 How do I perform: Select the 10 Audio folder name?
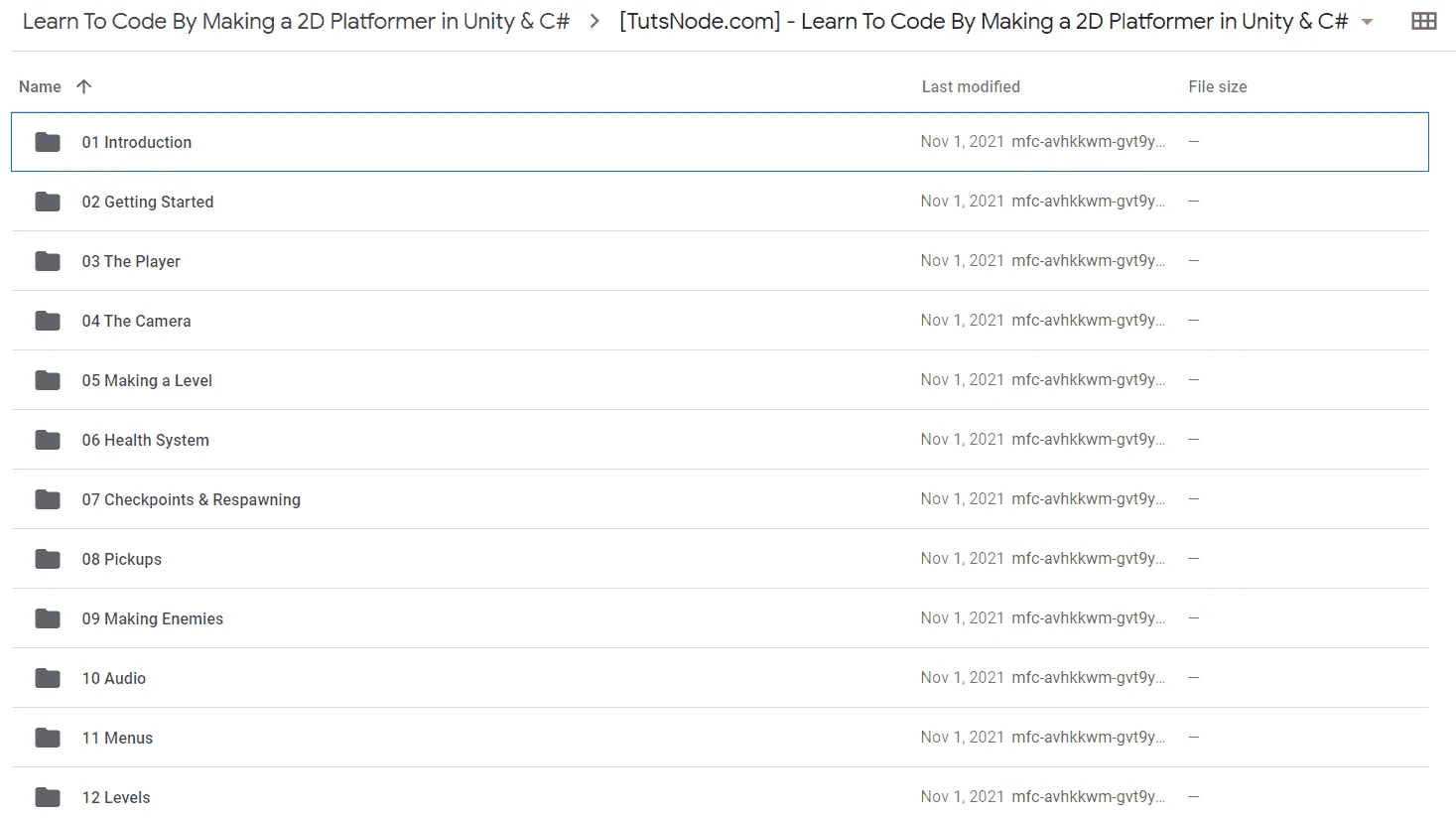pos(113,678)
